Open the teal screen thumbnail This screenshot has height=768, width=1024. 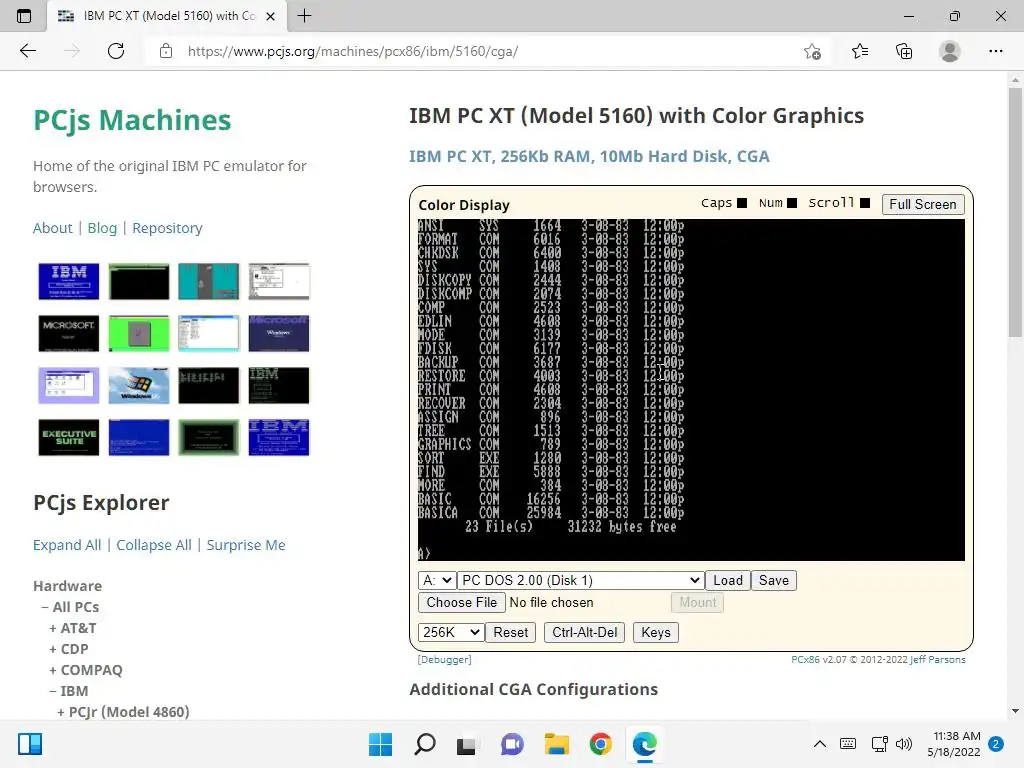click(x=208, y=281)
